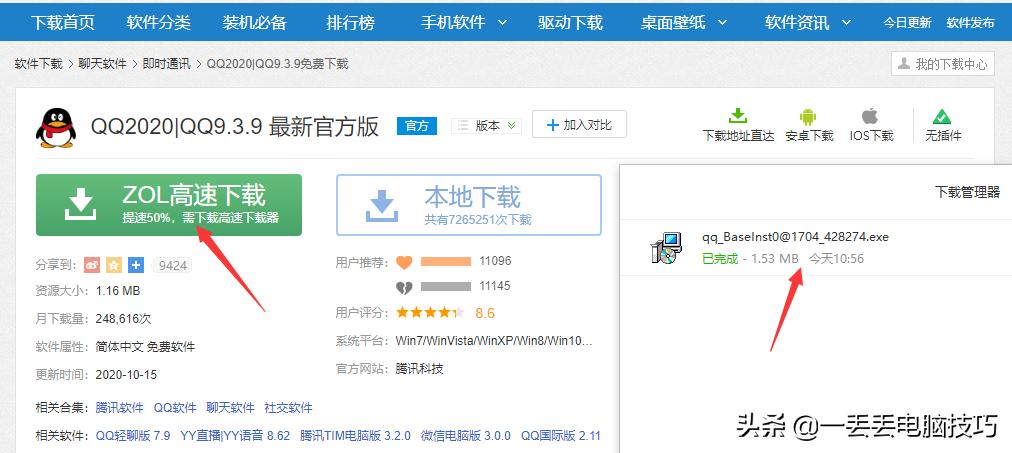1012x453 pixels.
Task: Go to 下载首页 in navigation
Action: 63,23
